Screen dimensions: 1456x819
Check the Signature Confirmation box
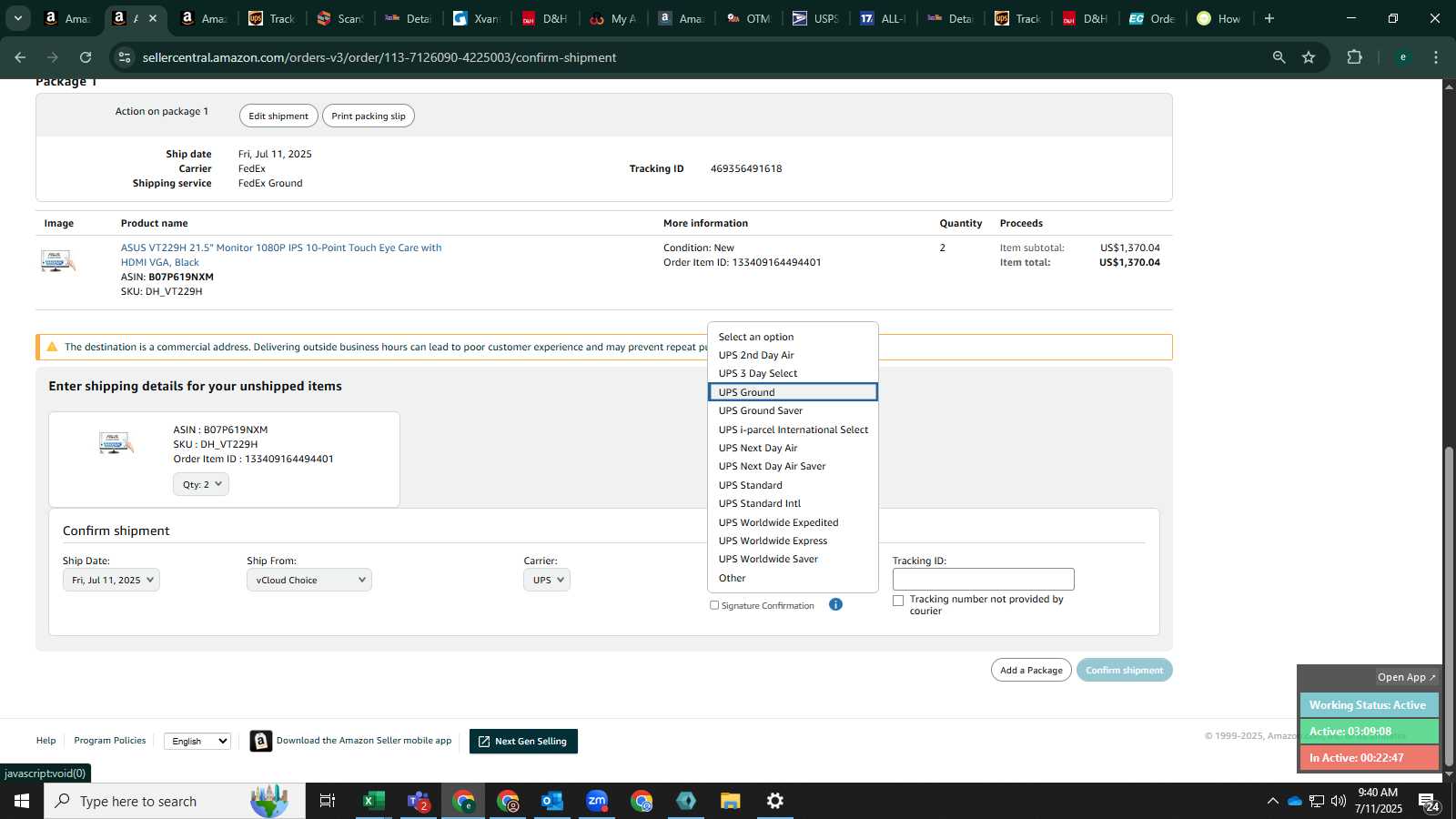click(714, 605)
